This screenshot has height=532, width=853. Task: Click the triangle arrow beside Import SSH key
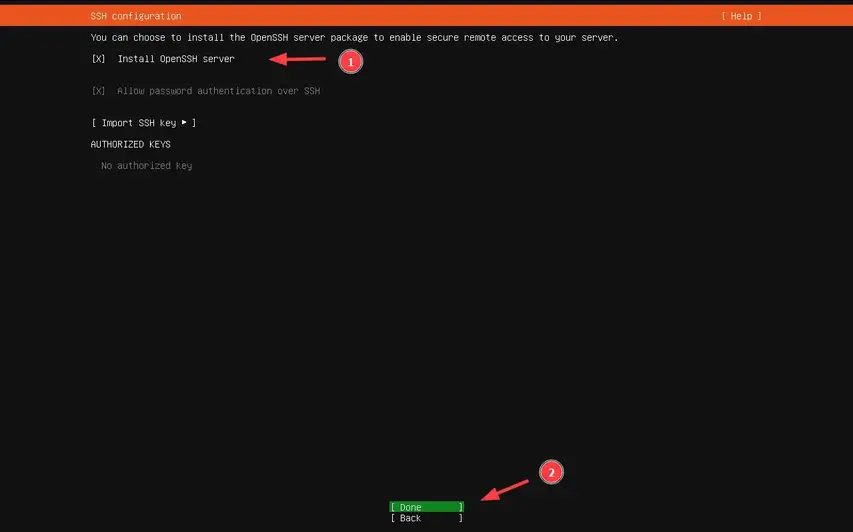coord(184,122)
